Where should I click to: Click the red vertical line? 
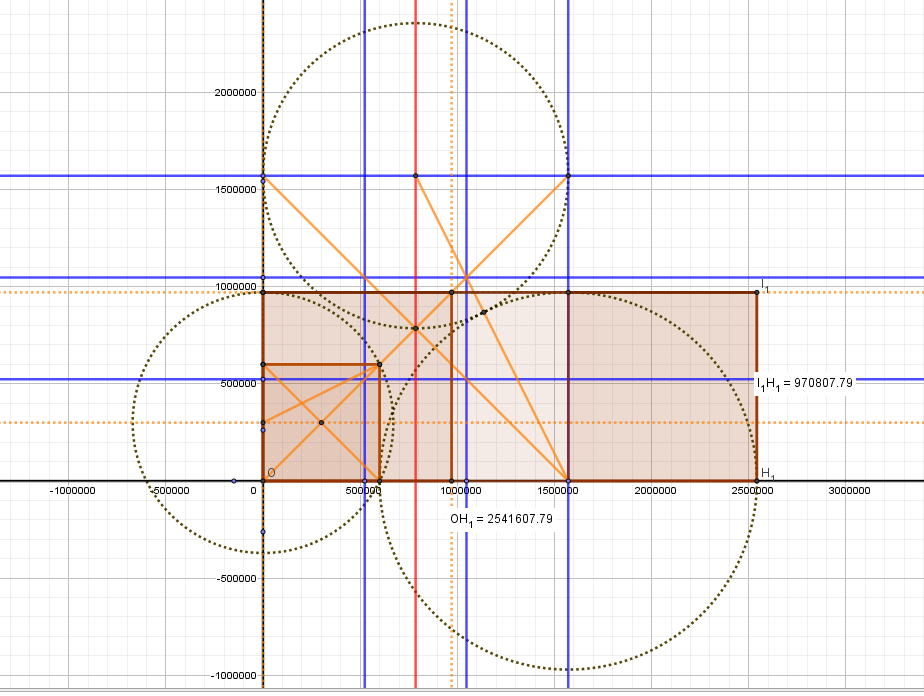[415, 600]
